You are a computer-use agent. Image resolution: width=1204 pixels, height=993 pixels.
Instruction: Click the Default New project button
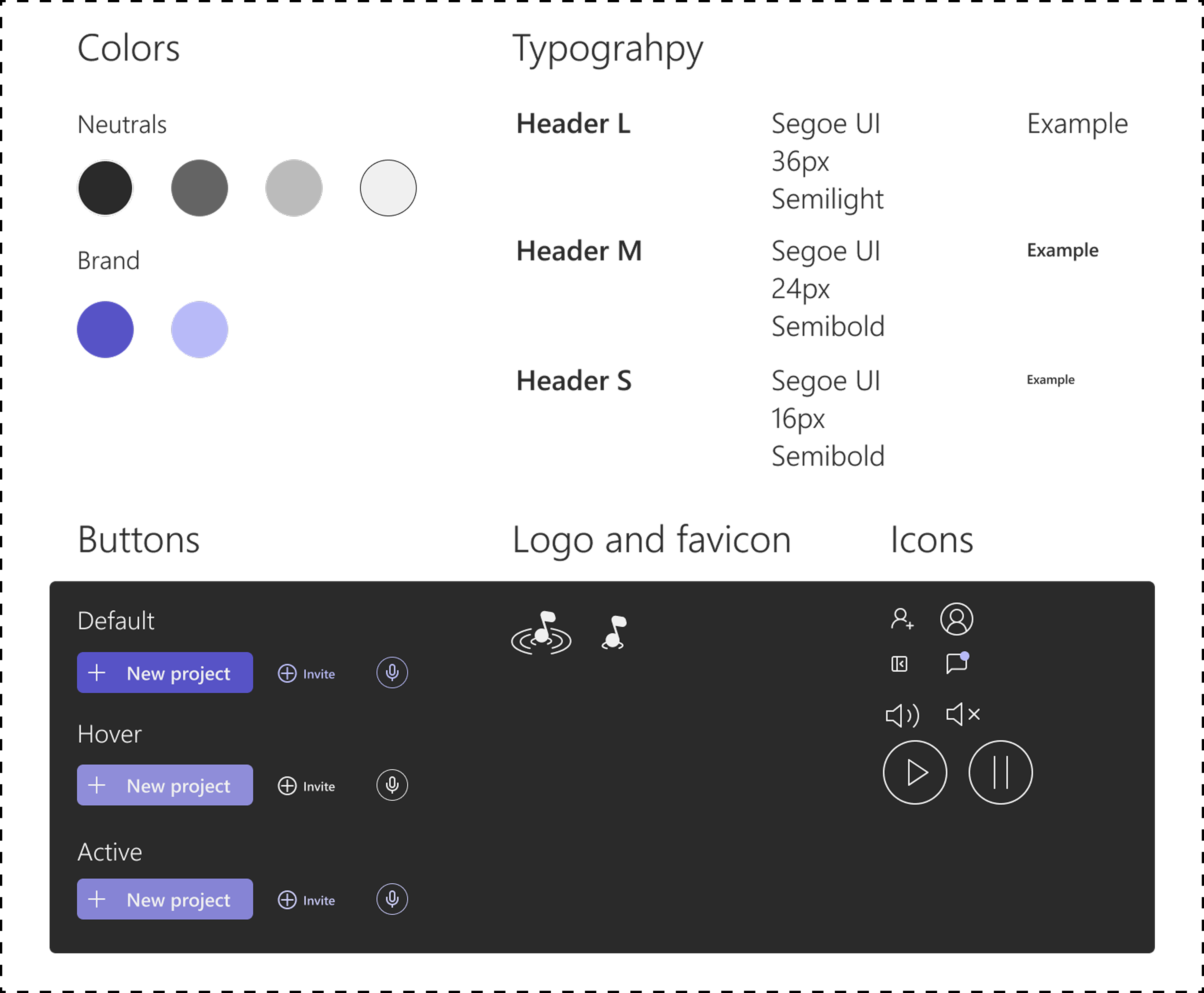[x=165, y=673]
